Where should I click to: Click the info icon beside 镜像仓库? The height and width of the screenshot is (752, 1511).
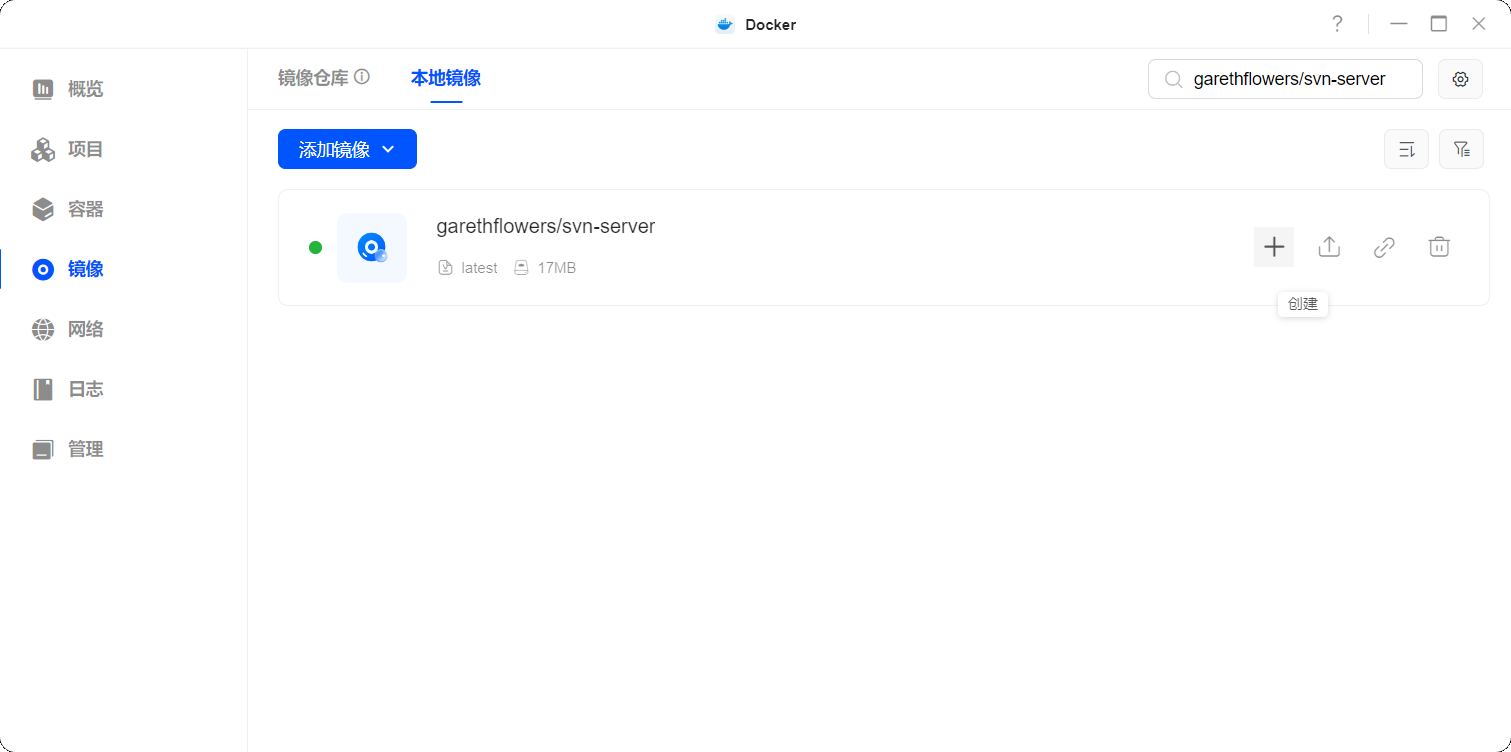tap(362, 77)
